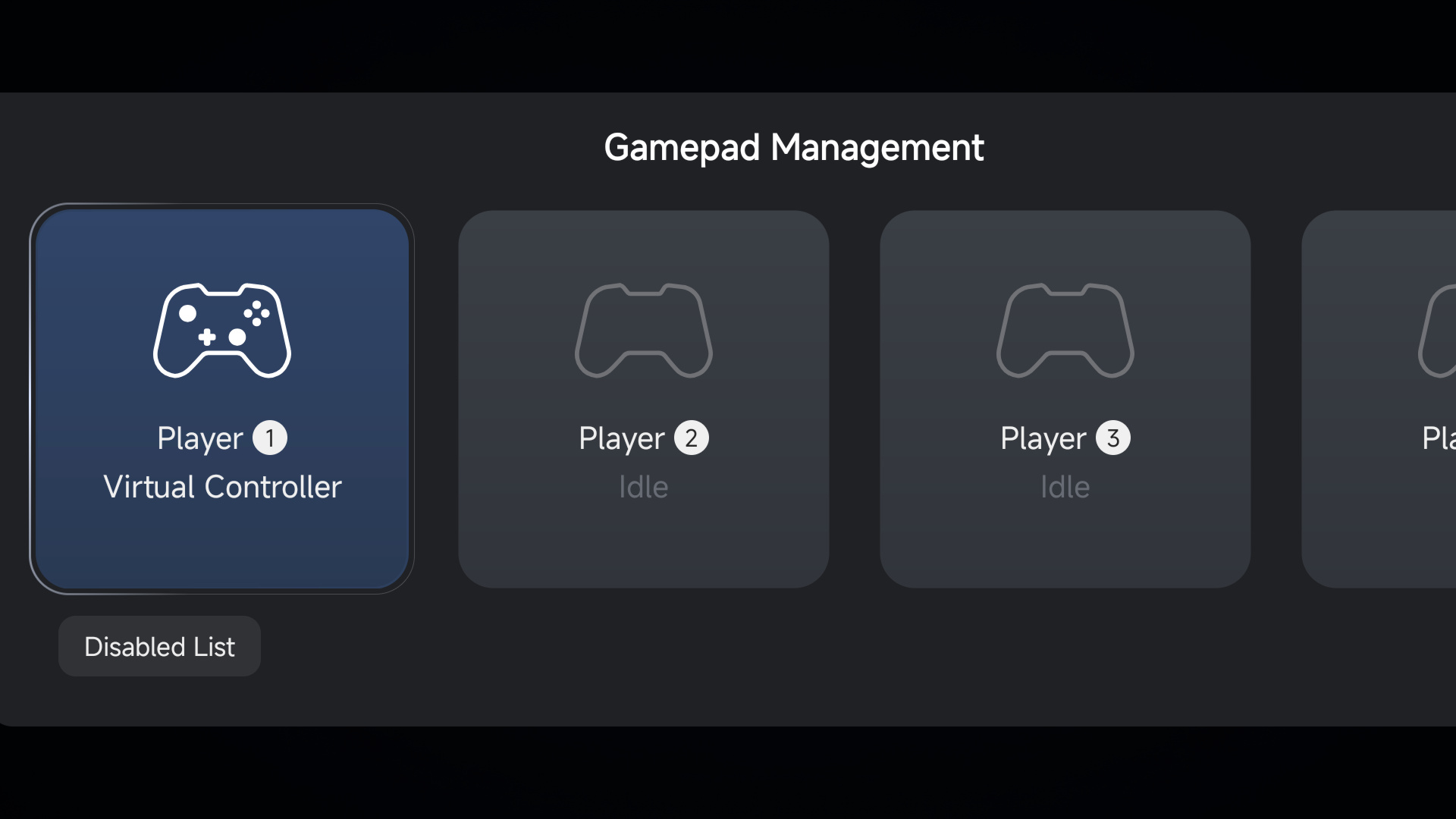
Task: Click the Player 3 gamepad outline icon
Action: [1065, 331]
